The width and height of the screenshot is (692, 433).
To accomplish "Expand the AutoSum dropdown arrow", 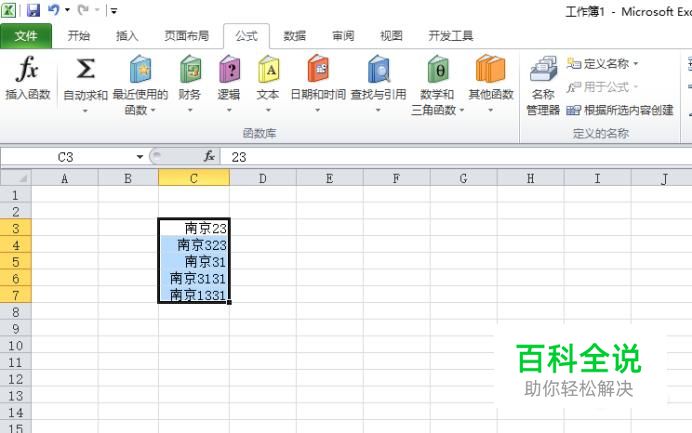I will point(85,110).
